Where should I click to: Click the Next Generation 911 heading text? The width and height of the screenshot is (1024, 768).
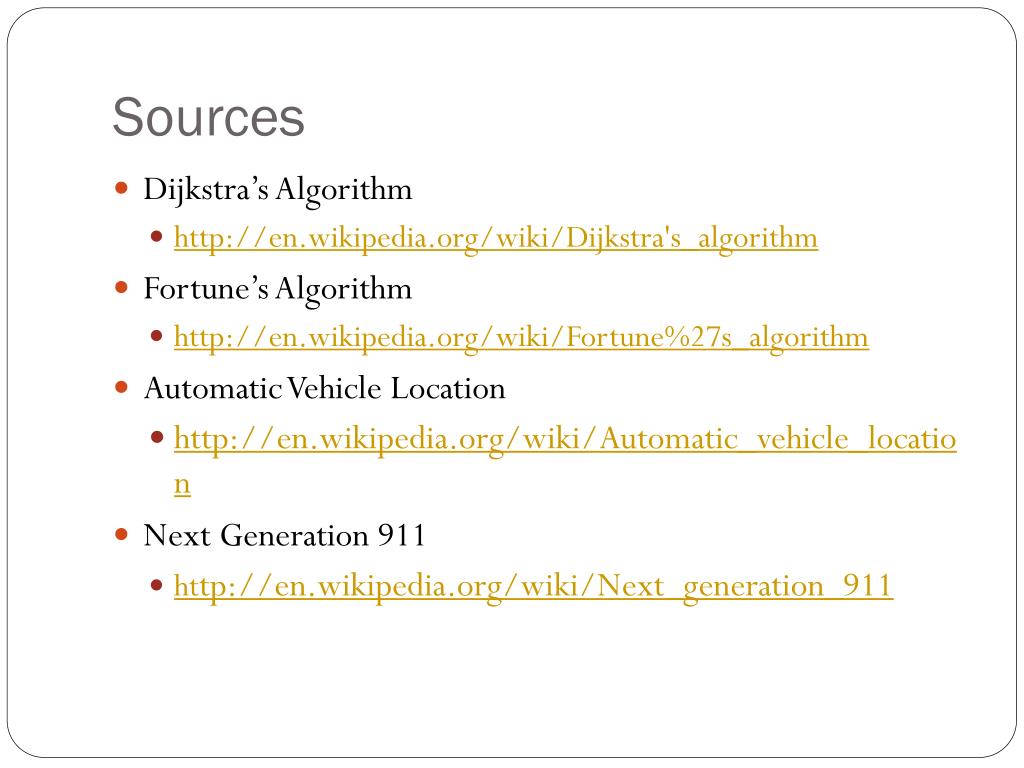pyautogui.click(x=284, y=536)
